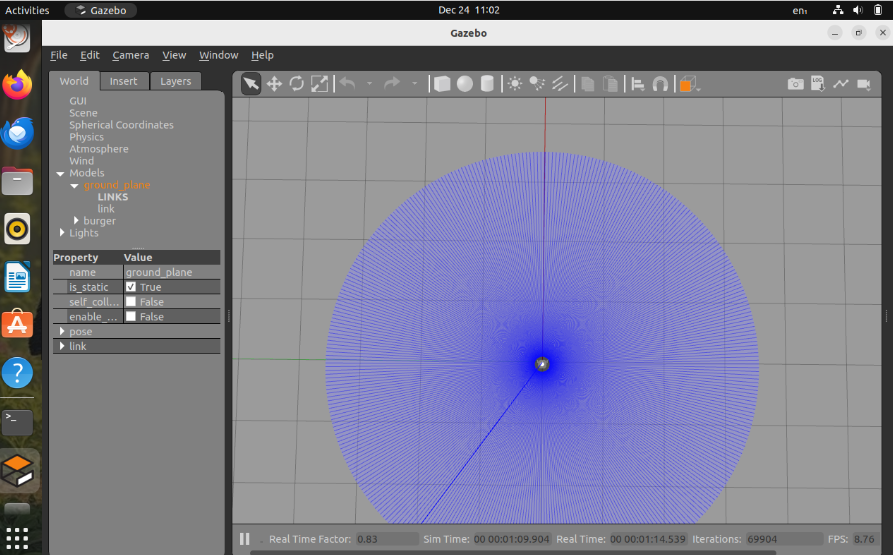Viewport: 893px width, 555px height.
Task: Select the link item under LINKS
Action: click(106, 208)
